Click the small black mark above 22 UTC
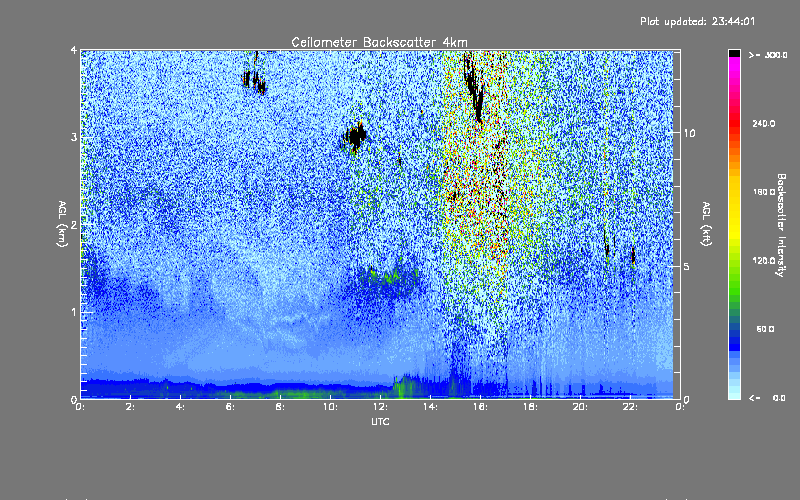The height and width of the screenshot is (500, 800). click(633, 255)
